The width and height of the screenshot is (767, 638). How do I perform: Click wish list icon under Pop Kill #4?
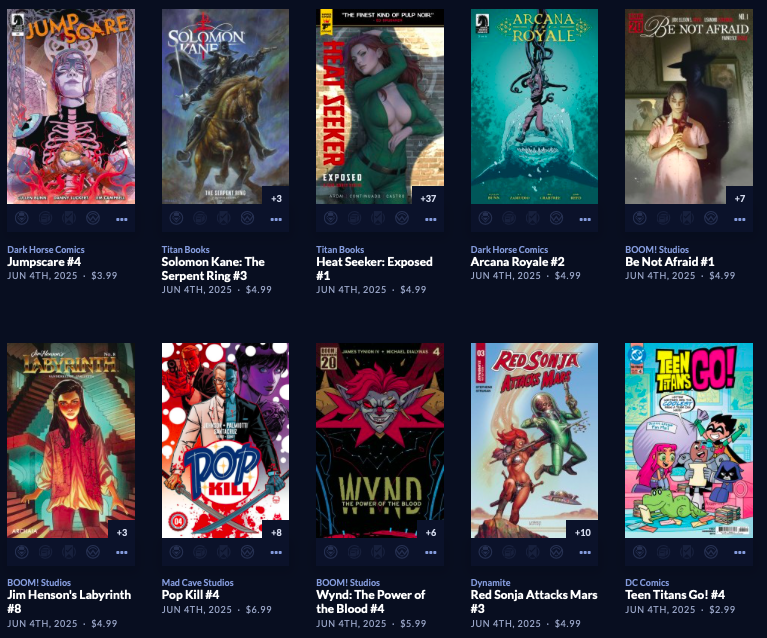point(248,552)
